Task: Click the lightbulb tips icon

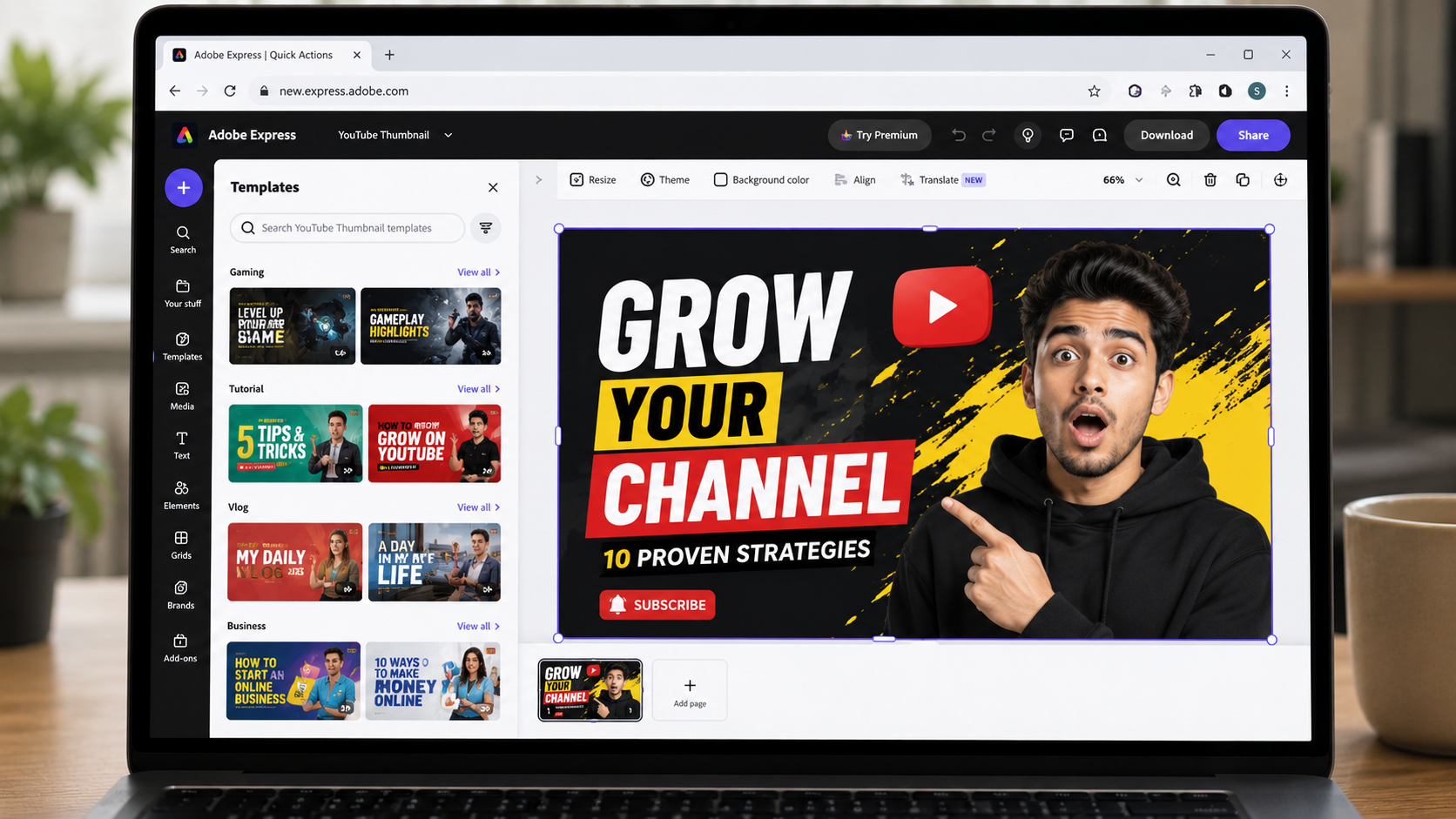Action: 1028,135
